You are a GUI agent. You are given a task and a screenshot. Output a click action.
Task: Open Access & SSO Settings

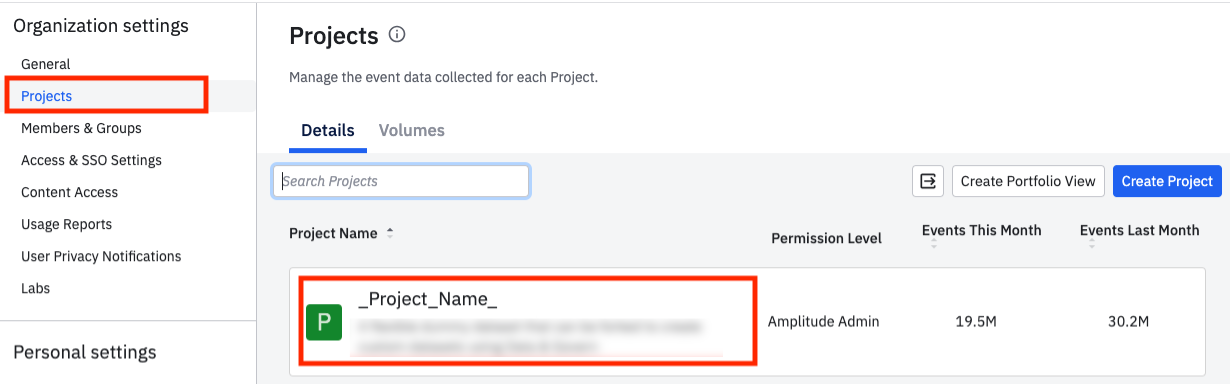coord(91,160)
